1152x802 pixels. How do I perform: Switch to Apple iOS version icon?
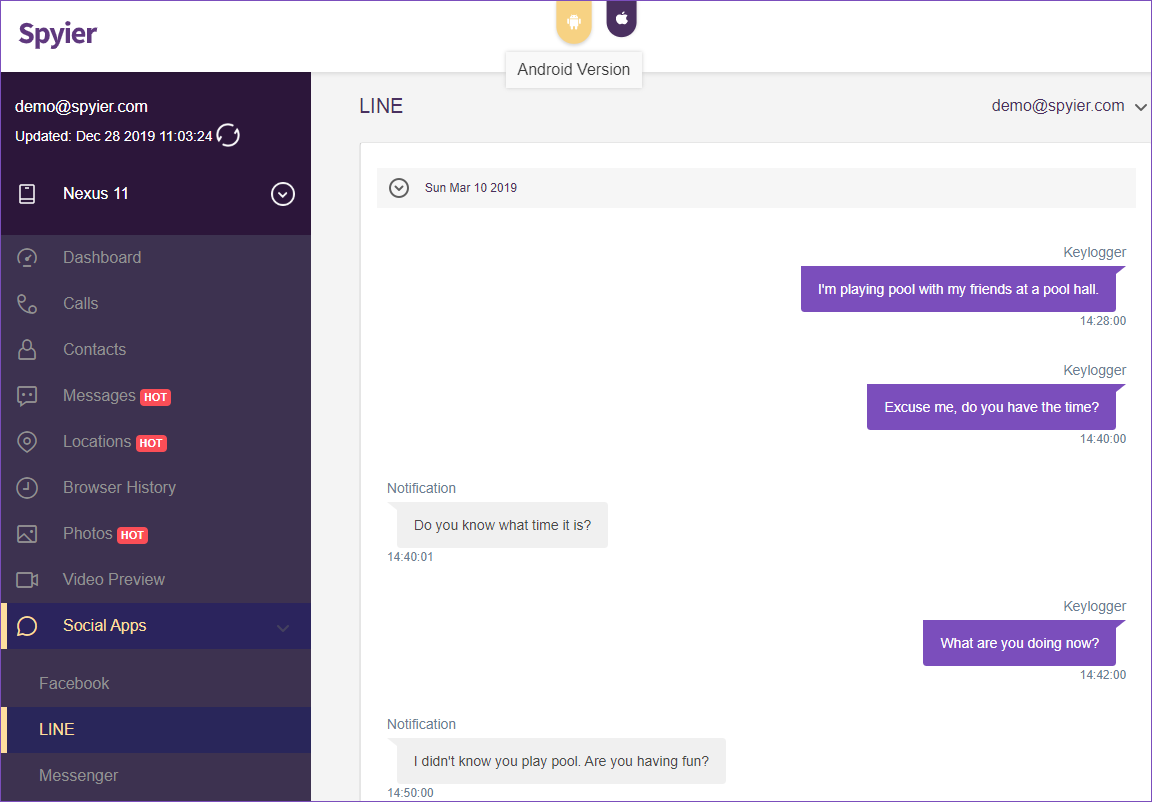coord(622,18)
